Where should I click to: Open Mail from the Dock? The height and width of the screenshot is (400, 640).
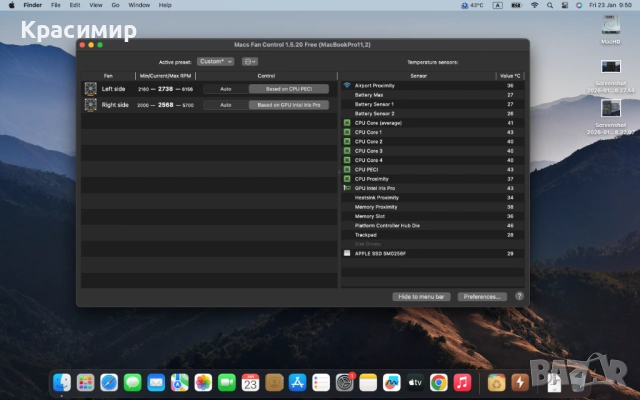156,383
